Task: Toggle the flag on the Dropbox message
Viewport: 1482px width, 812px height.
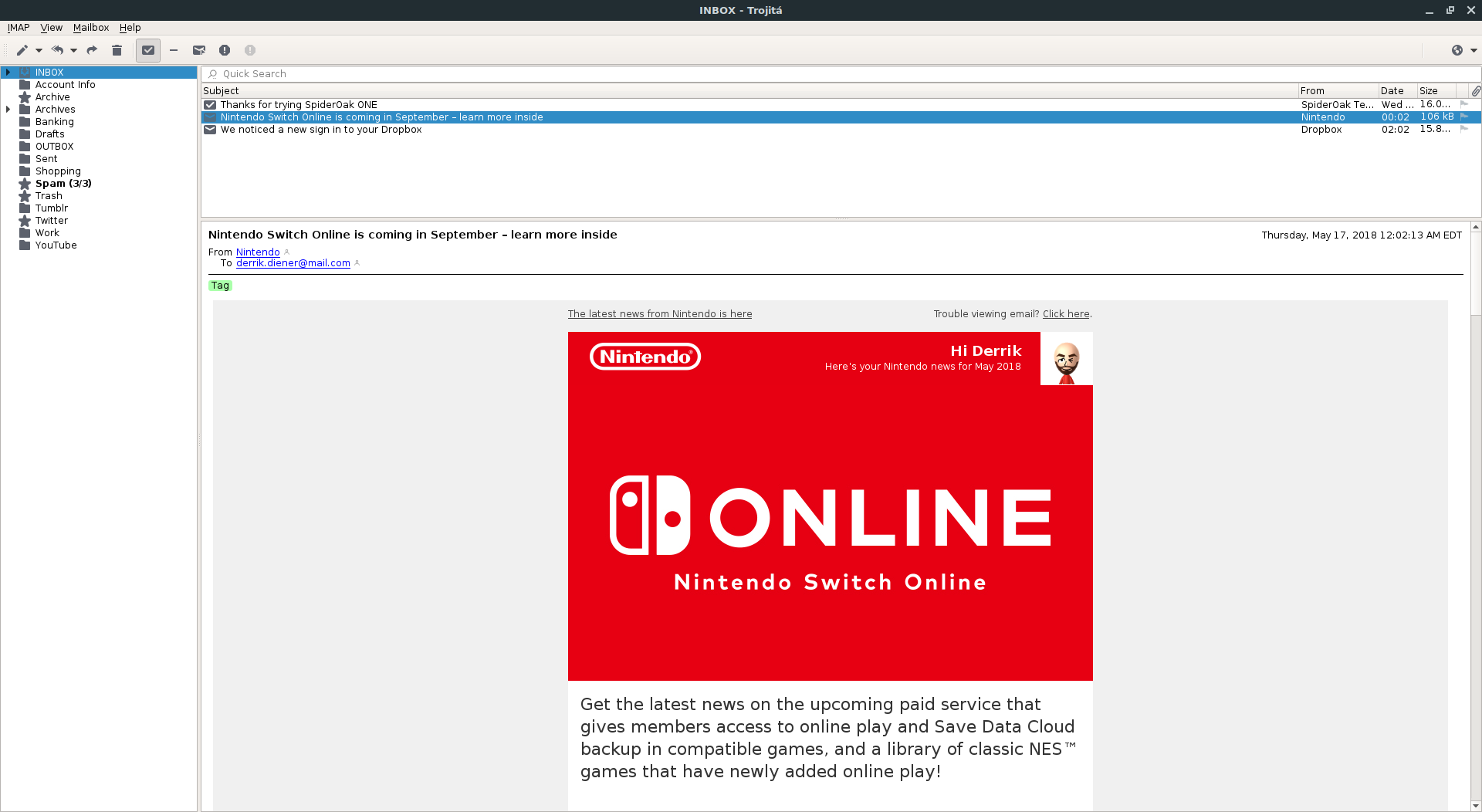Action: [x=1464, y=129]
